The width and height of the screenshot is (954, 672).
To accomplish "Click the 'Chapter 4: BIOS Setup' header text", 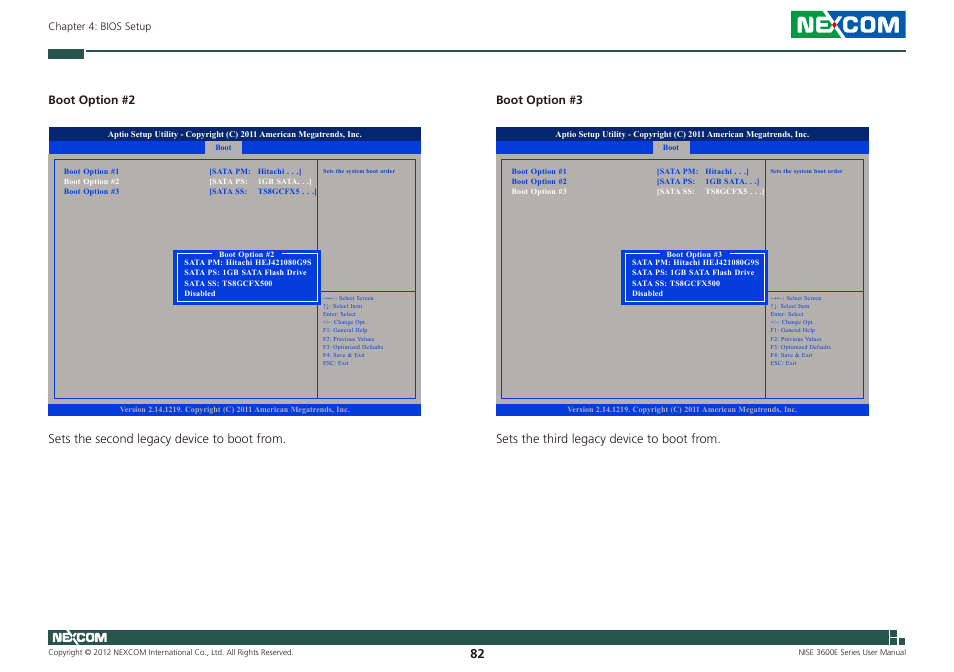I will click(100, 26).
